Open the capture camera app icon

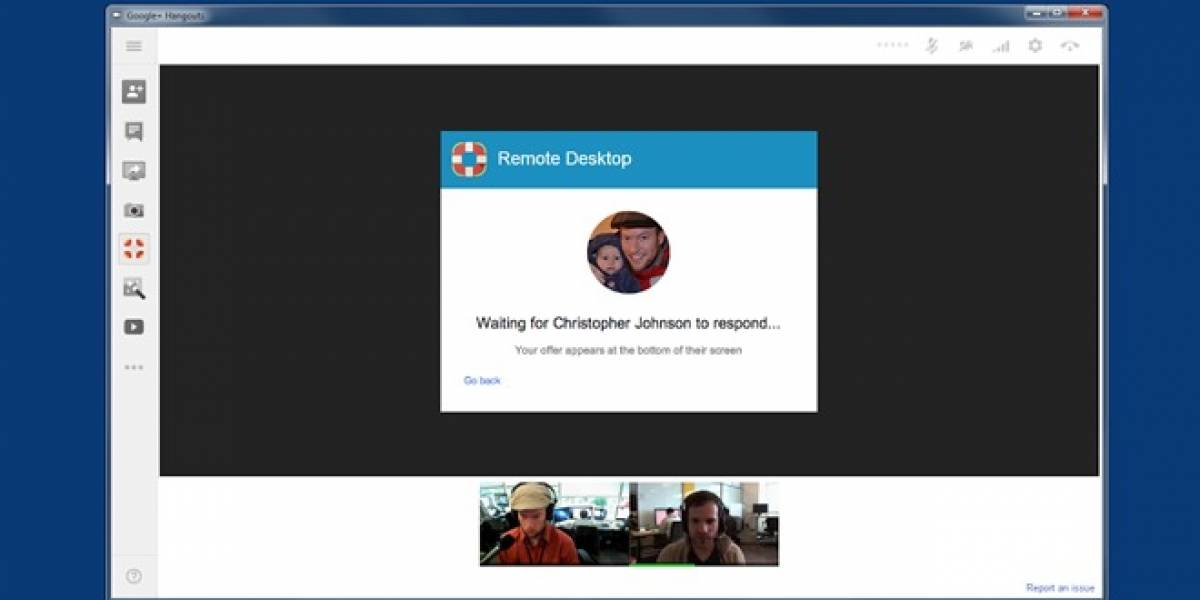point(134,210)
